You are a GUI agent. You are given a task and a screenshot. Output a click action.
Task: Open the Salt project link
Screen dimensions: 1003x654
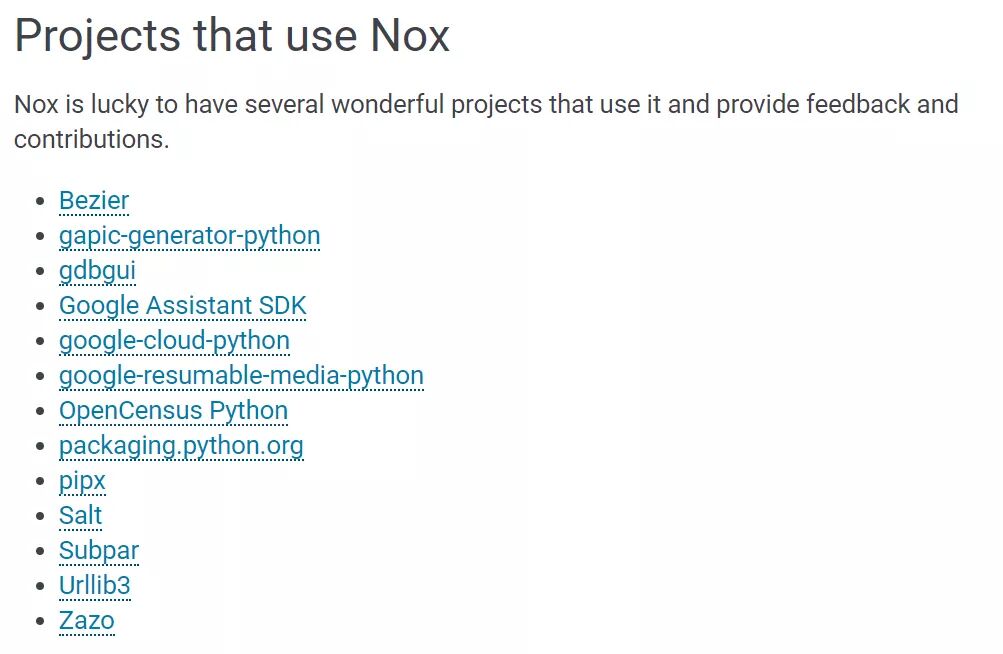80,516
